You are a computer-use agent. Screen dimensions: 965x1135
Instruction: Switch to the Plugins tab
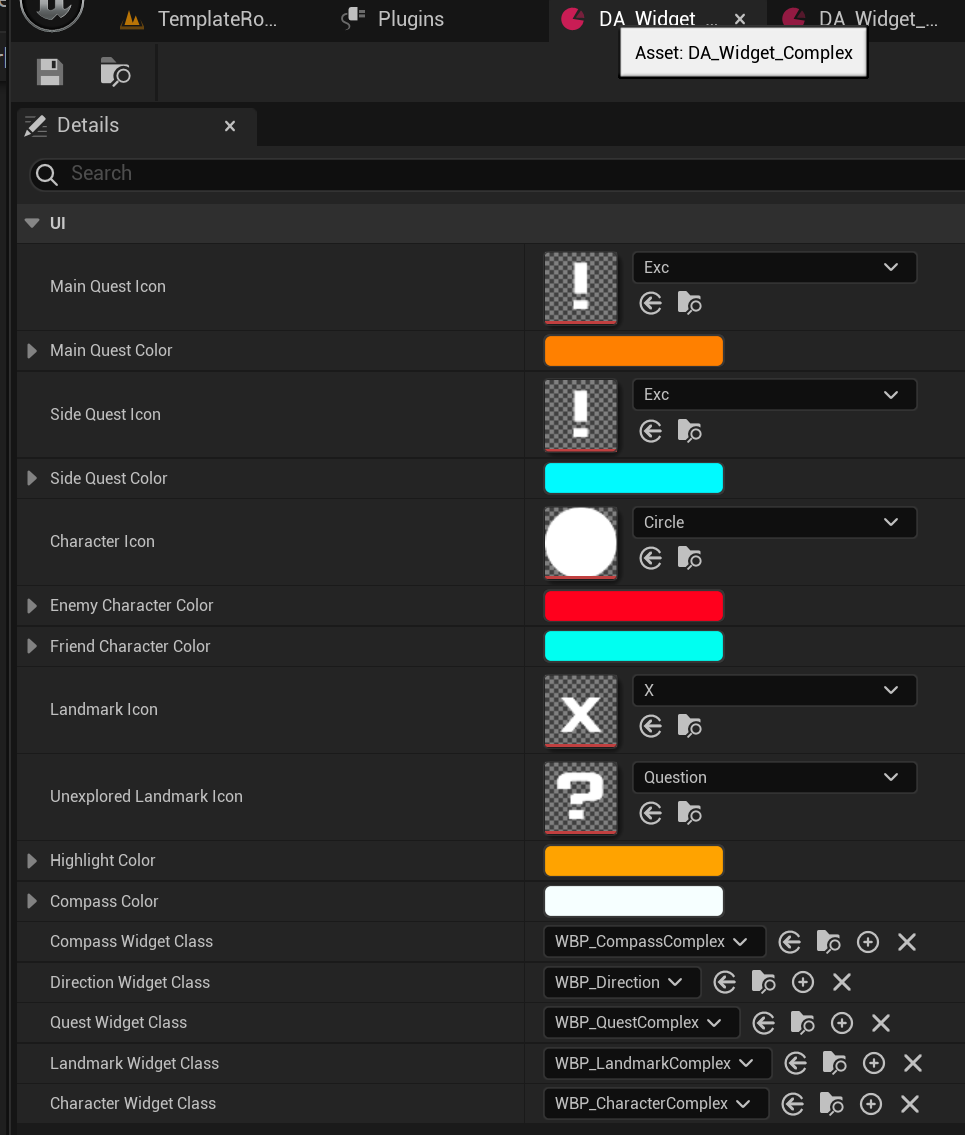coord(392,19)
